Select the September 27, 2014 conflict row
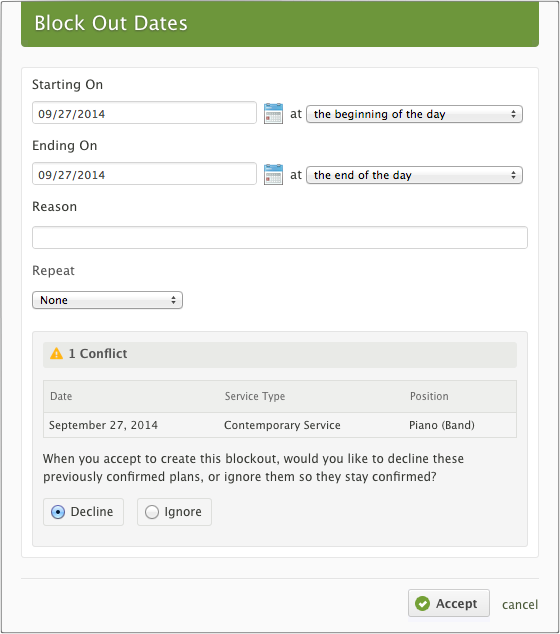This screenshot has height=634, width=560. pos(280,425)
